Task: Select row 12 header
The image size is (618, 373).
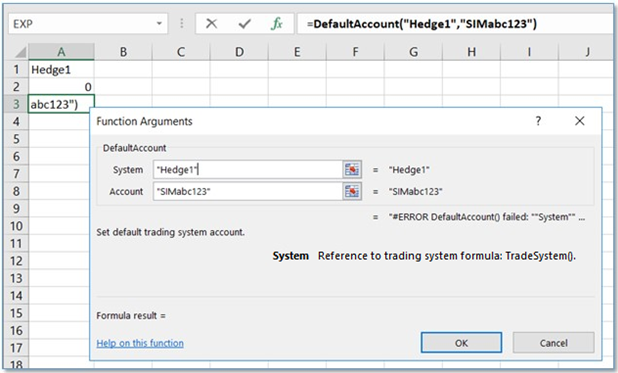Action: (x=16, y=261)
